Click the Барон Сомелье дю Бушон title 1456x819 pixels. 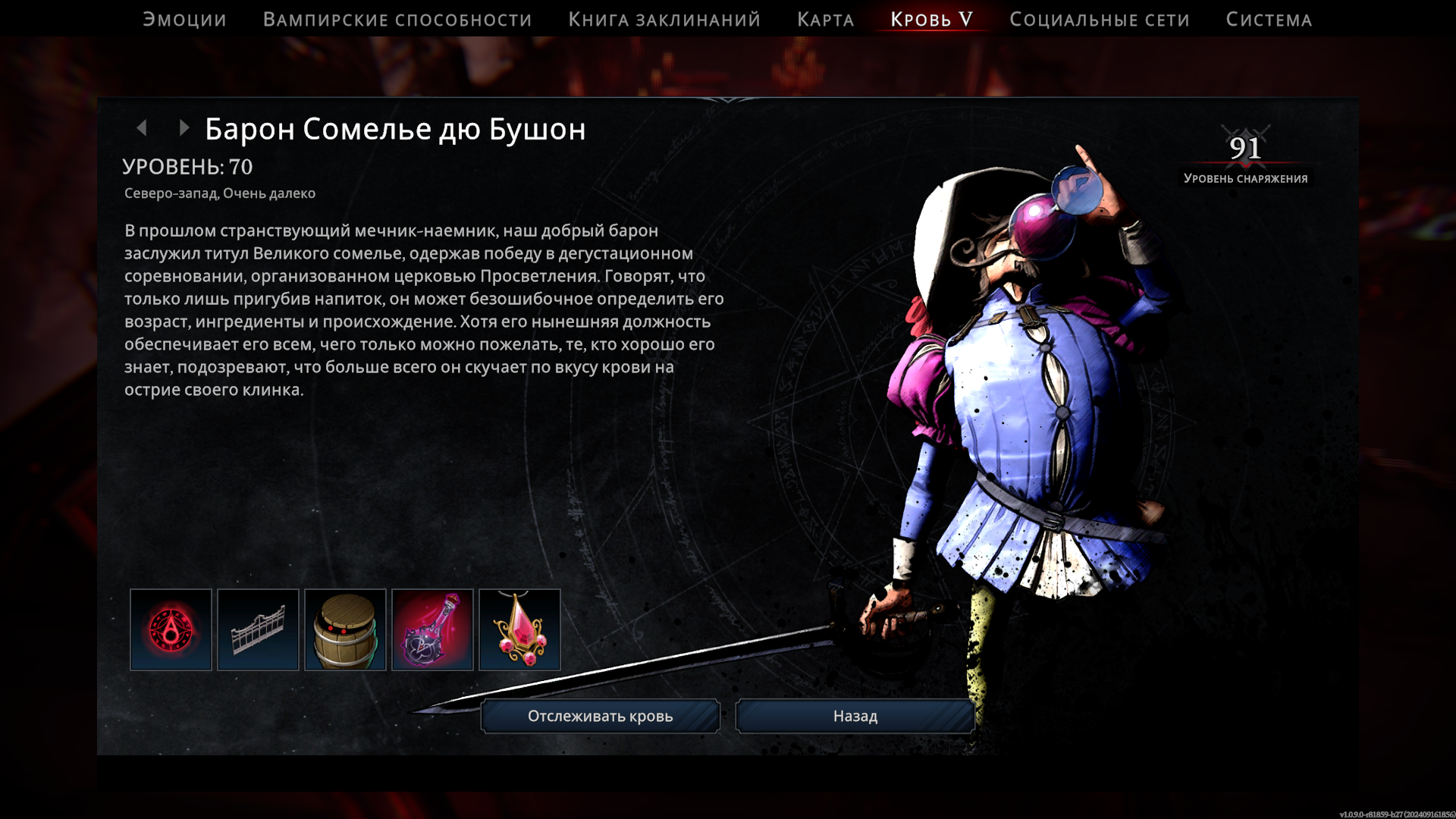click(395, 130)
